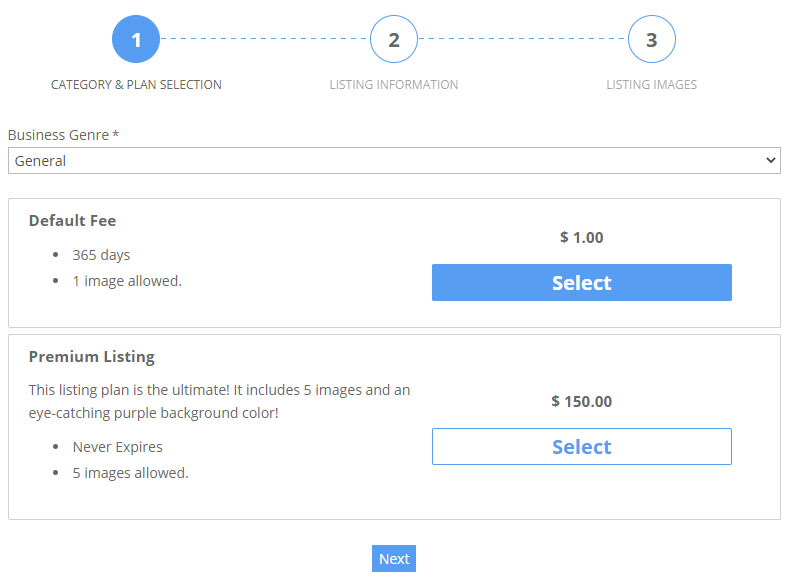Click the Category & Plan Selection label

pos(136,85)
